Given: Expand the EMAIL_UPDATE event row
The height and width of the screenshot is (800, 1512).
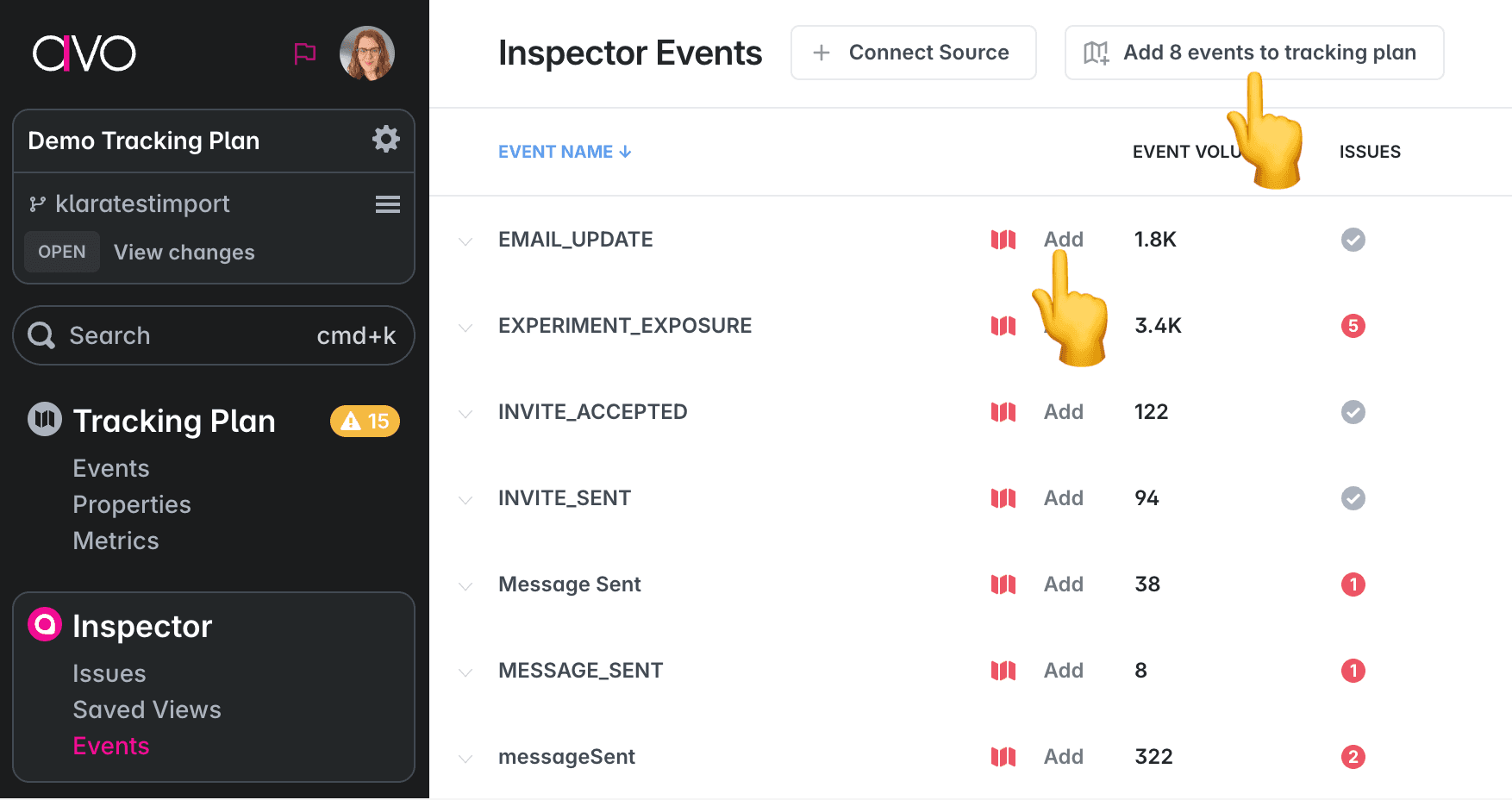Looking at the screenshot, I should point(465,241).
